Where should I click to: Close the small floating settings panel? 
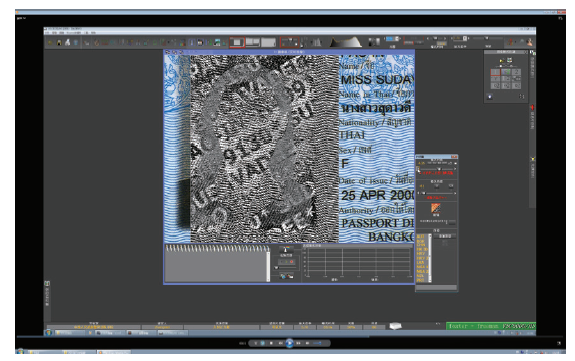(x=454, y=157)
